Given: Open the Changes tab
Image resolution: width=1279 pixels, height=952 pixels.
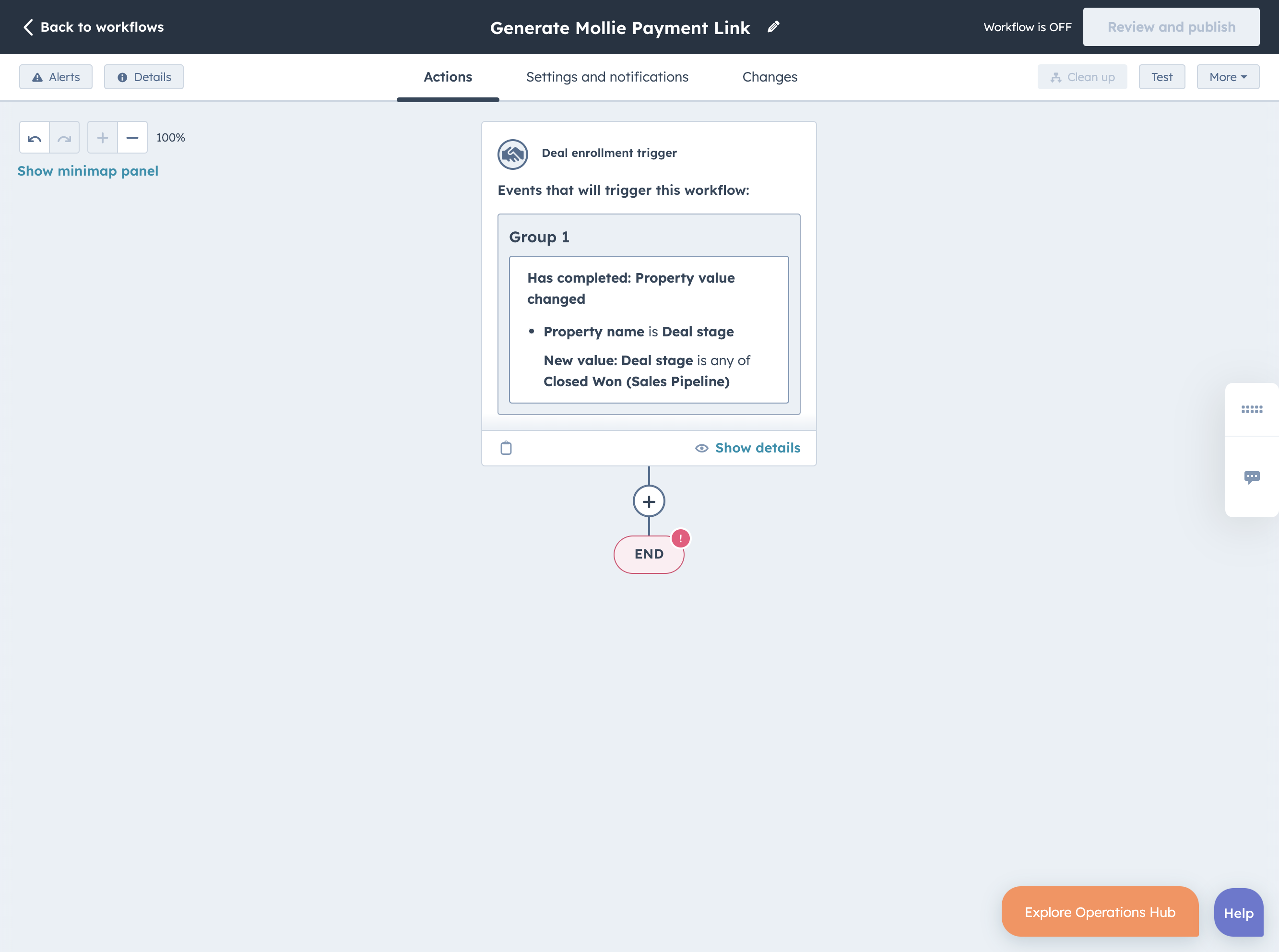Looking at the screenshot, I should pyautogui.click(x=770, y=77).
